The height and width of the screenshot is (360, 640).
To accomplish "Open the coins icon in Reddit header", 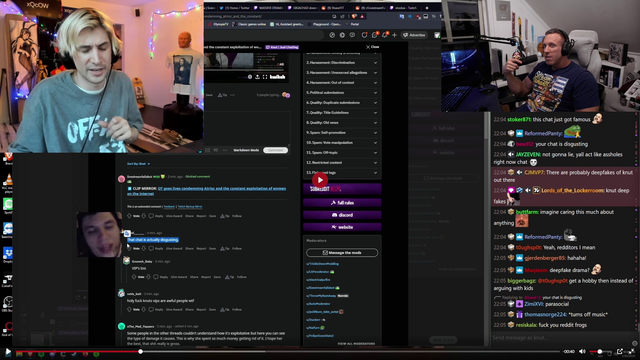I will click(x=342, y=35).
